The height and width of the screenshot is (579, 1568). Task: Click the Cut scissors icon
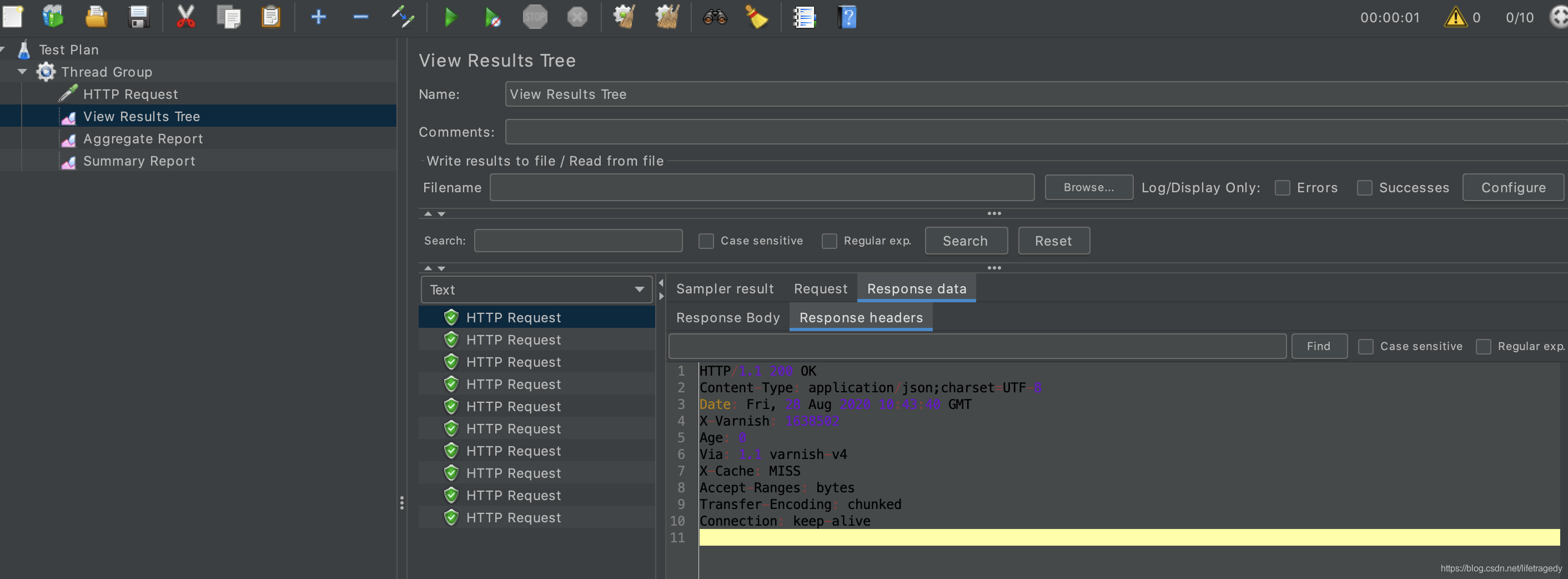(x=185, y=17)
